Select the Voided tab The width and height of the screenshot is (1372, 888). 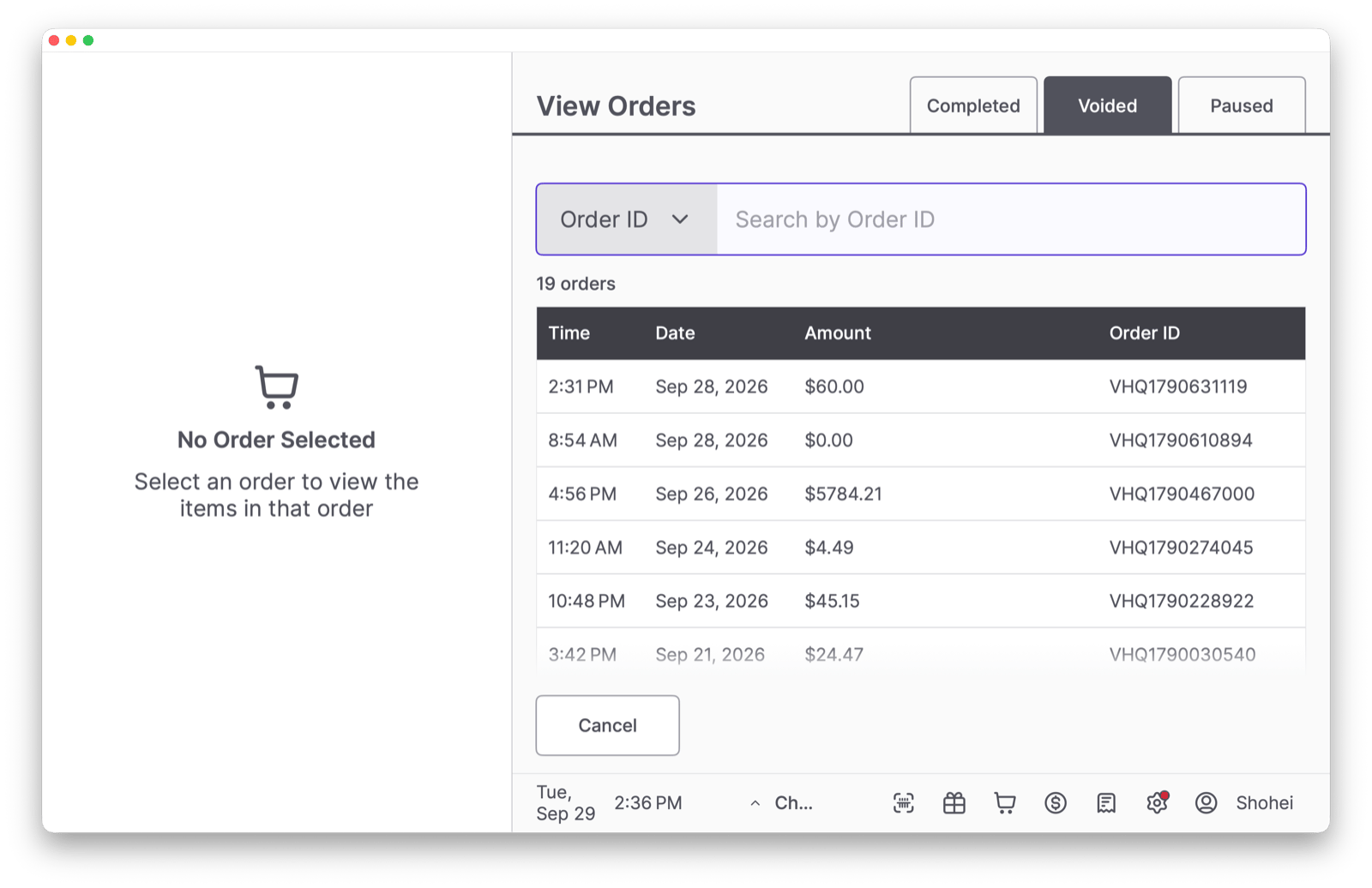tap(1108, 105)
